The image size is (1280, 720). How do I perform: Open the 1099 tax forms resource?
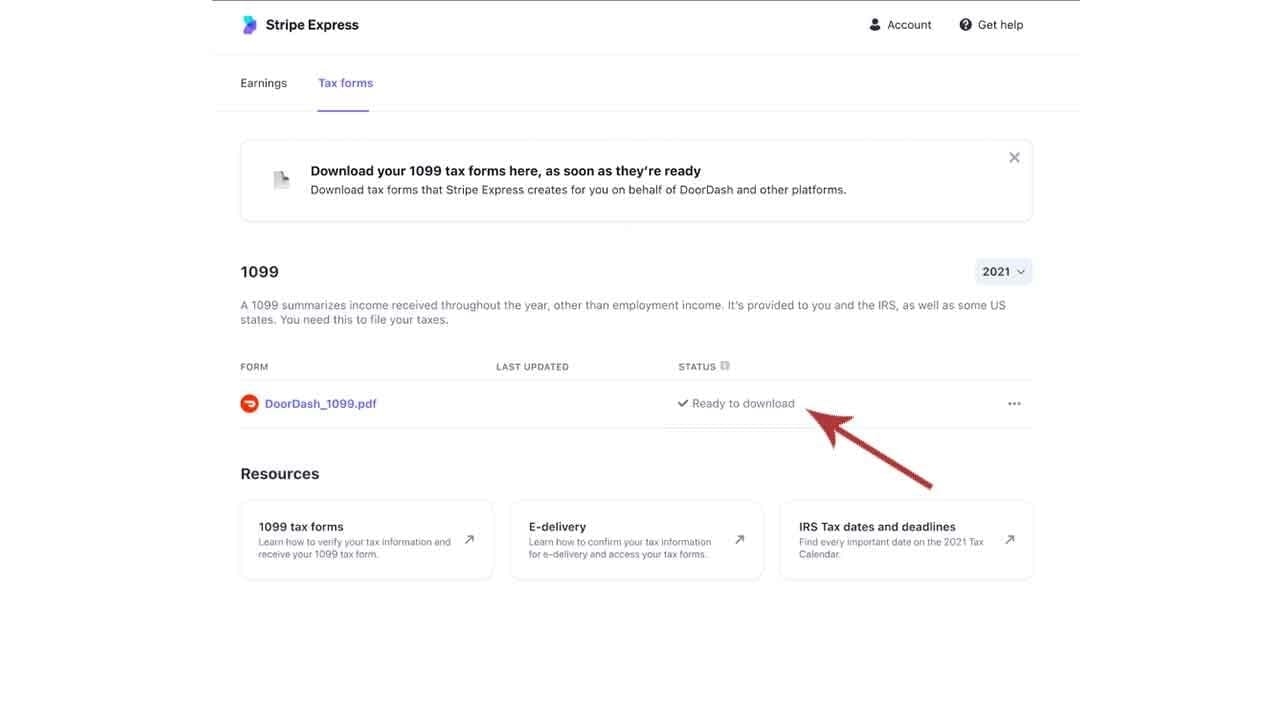click(x=301, y=527)
